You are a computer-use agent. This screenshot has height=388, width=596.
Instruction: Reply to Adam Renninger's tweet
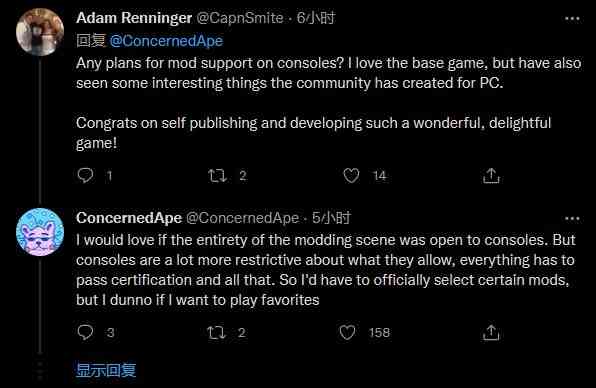pyautogui.click(x=85, y=176)
